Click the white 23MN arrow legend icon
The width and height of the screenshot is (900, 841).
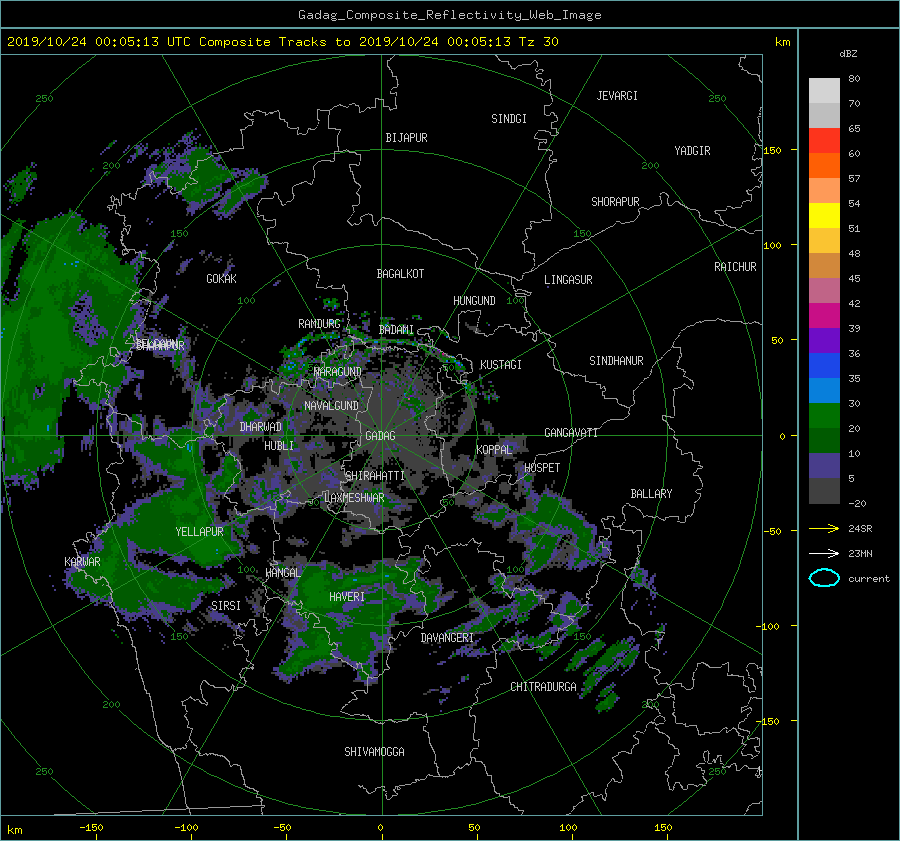coord(824,553)
